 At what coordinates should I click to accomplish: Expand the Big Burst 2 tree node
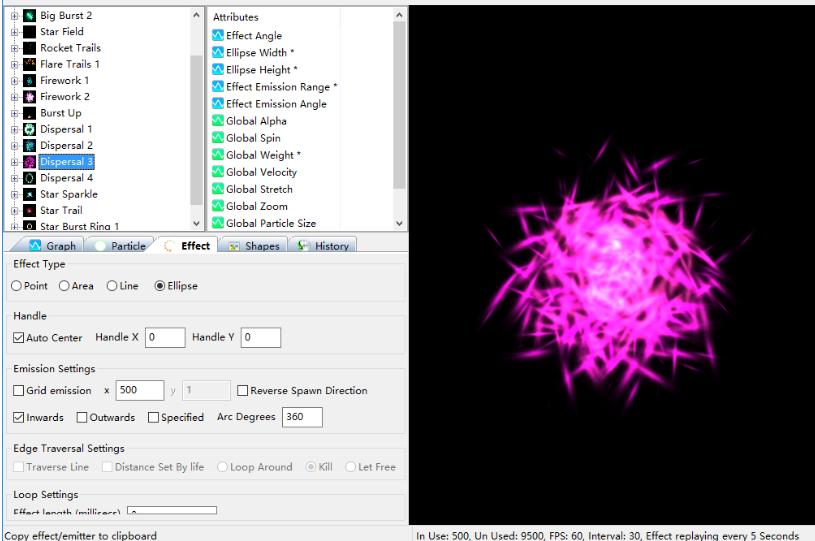click(15, 16)
